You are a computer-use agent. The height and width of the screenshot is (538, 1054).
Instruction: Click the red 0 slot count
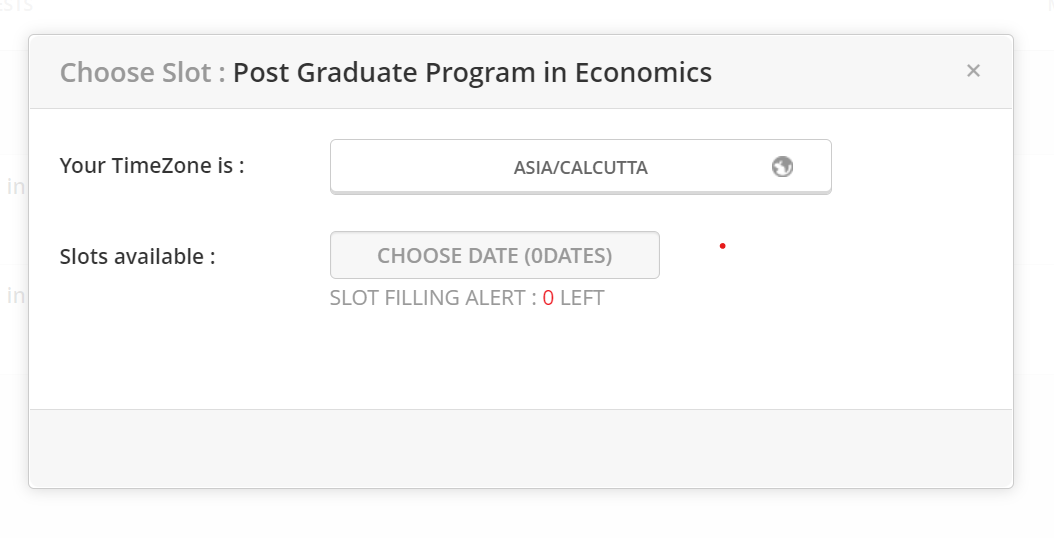[548, 298]
